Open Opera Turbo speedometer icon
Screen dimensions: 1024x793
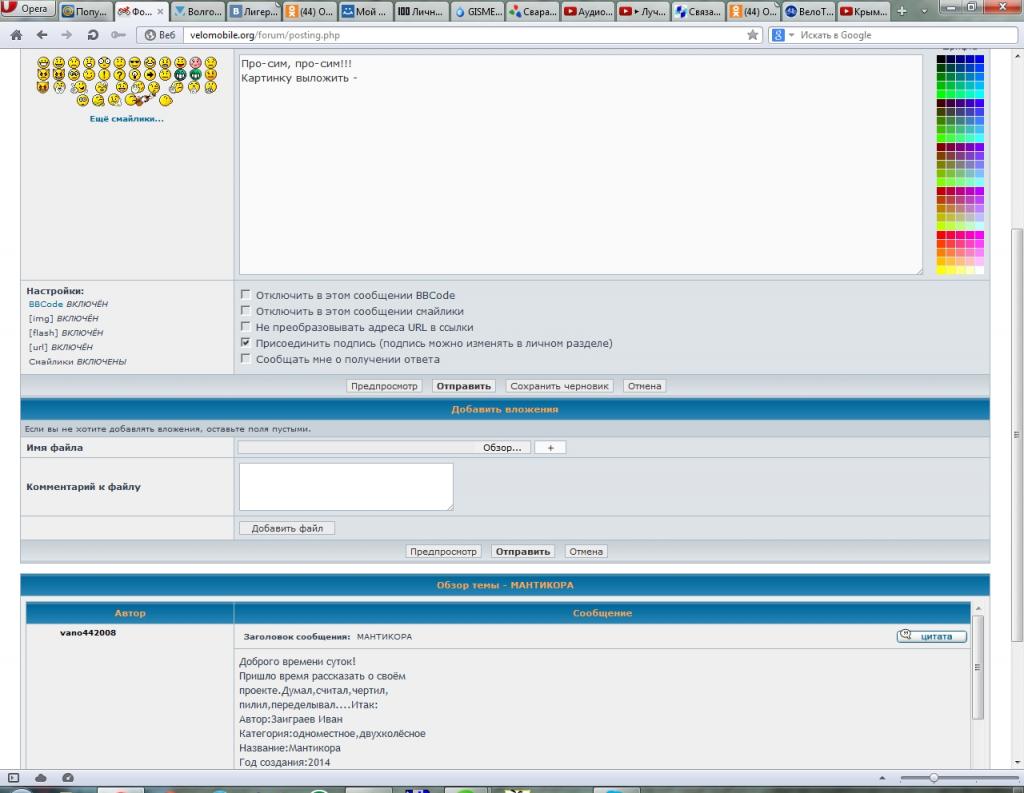click(68, 777)
